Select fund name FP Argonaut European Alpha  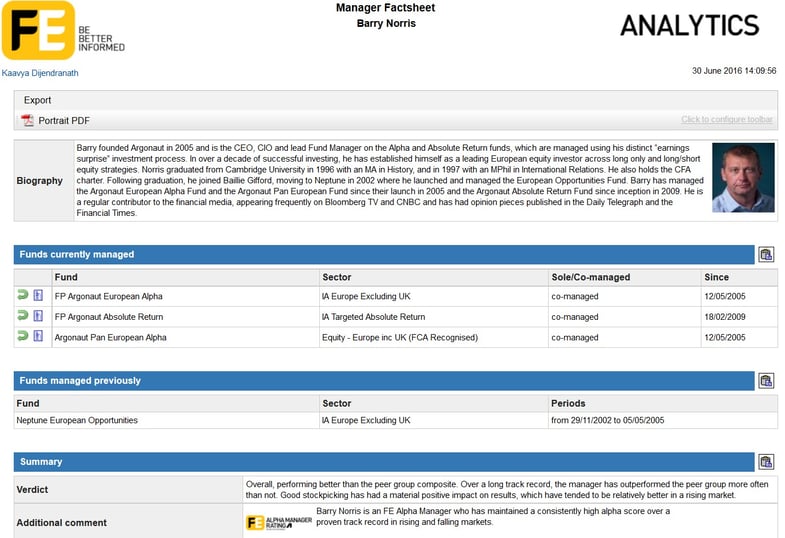point(109,296)
